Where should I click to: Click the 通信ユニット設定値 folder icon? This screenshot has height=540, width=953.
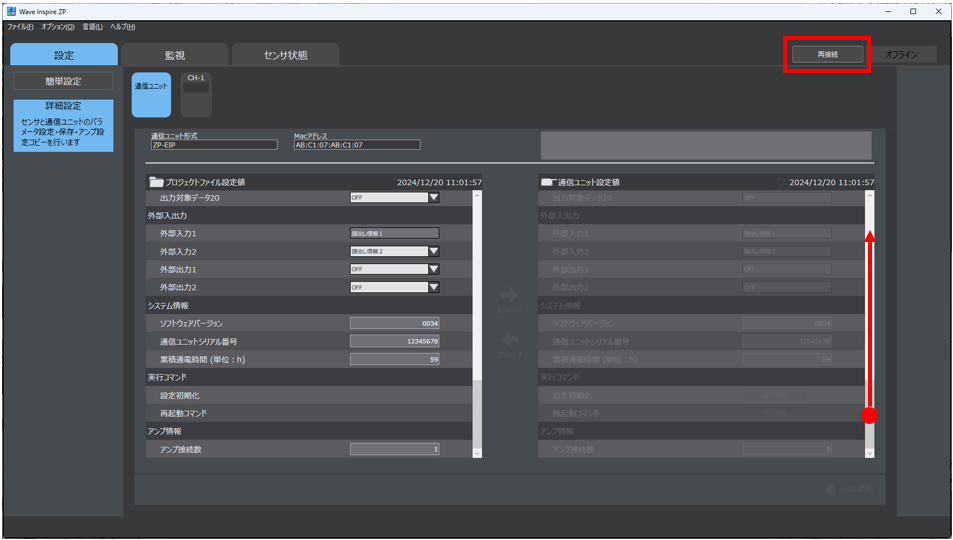[549, 182]
